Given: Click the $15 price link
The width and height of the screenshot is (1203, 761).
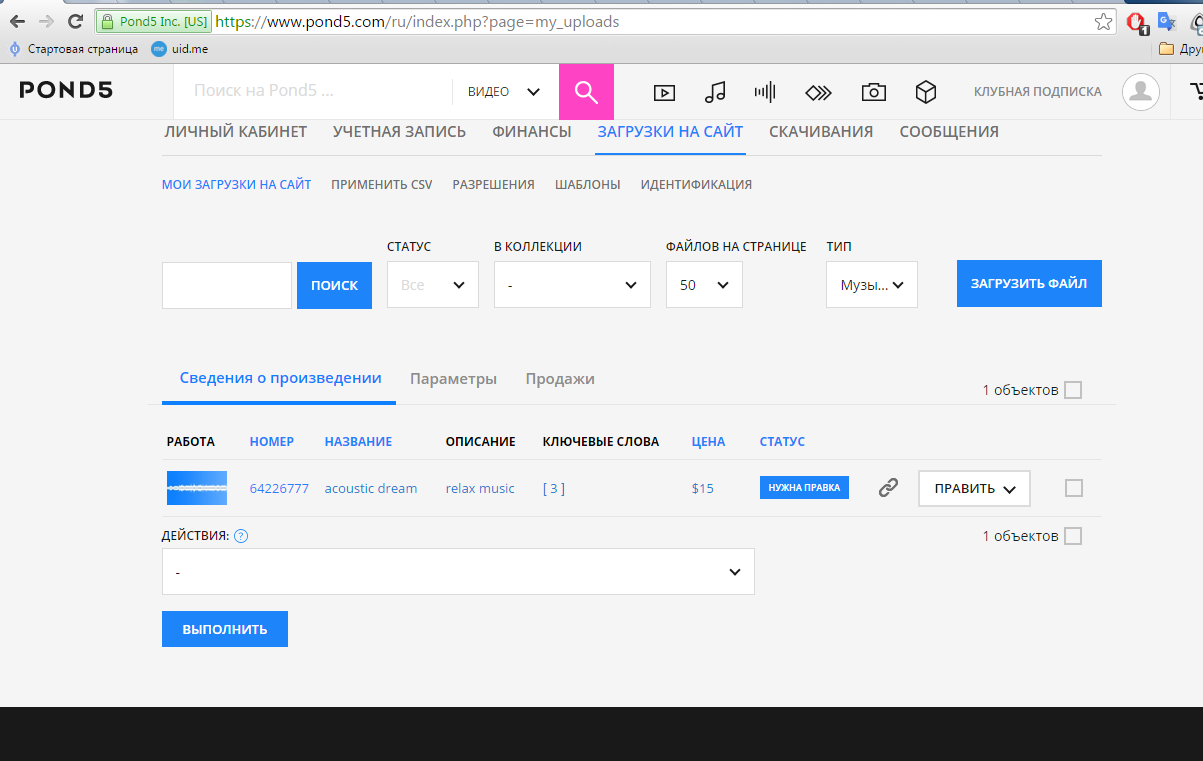Looking at the screenshot, I should click(x=703, y=488).
